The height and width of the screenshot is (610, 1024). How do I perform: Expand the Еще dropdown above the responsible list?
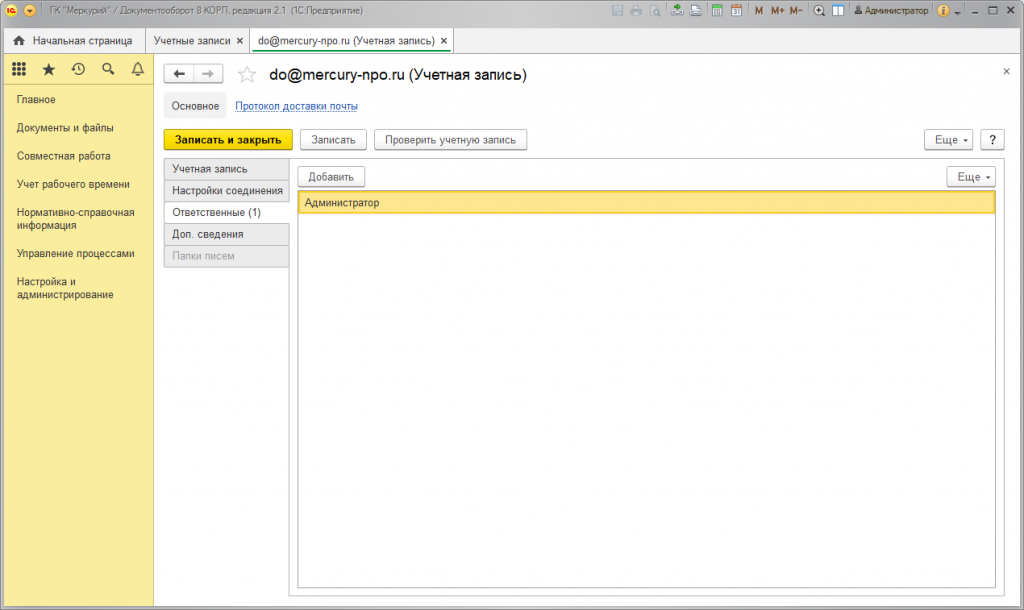click(970, 177)
